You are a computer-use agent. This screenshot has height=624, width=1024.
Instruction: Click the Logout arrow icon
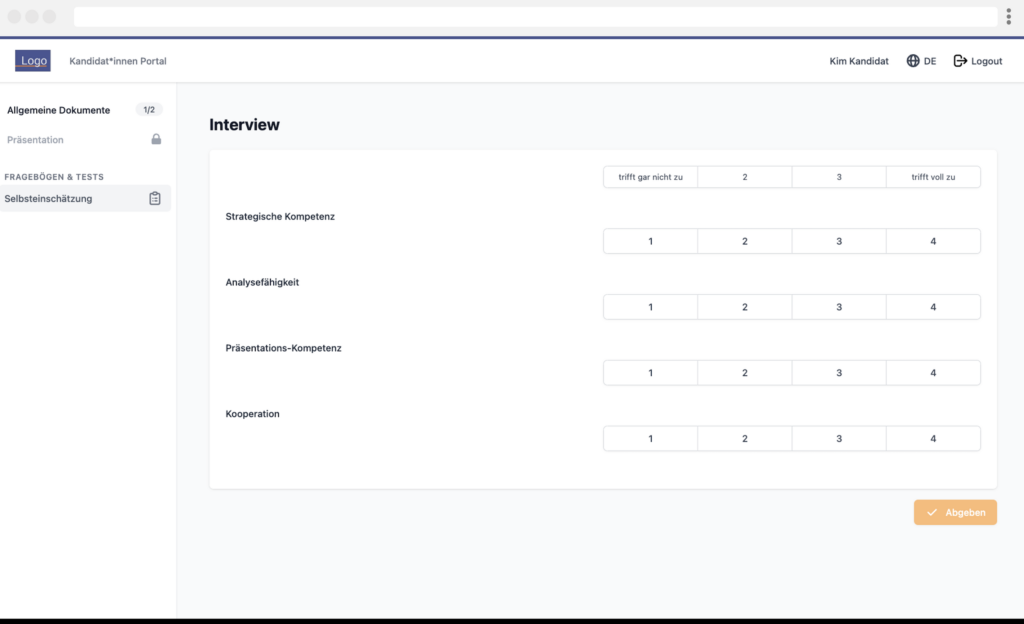pos(960,61)
